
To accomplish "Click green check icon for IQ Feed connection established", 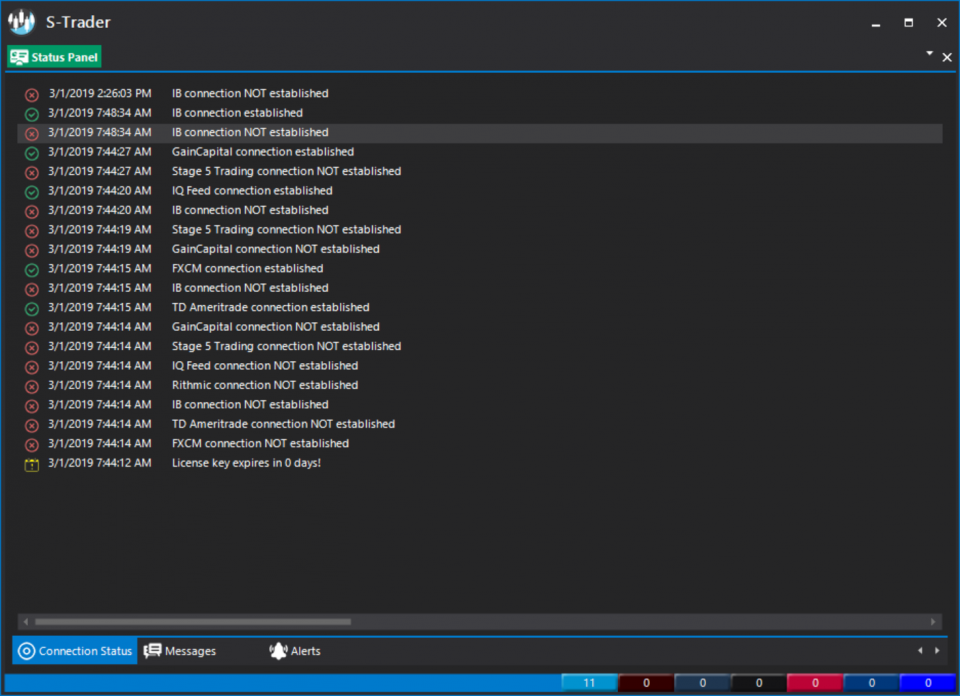I will pyautogui.click(x=32, y=192).
